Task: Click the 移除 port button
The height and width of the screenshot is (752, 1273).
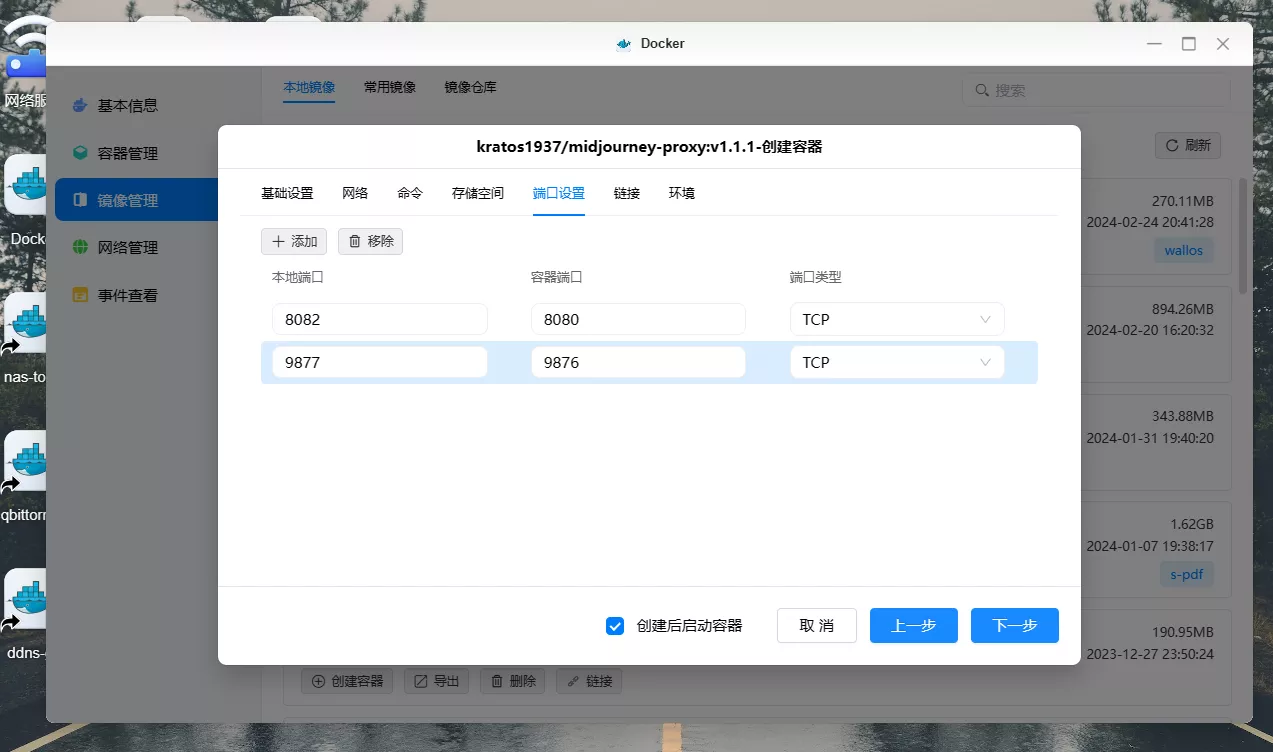Action: pyautogui.click(x=370, y=241)
